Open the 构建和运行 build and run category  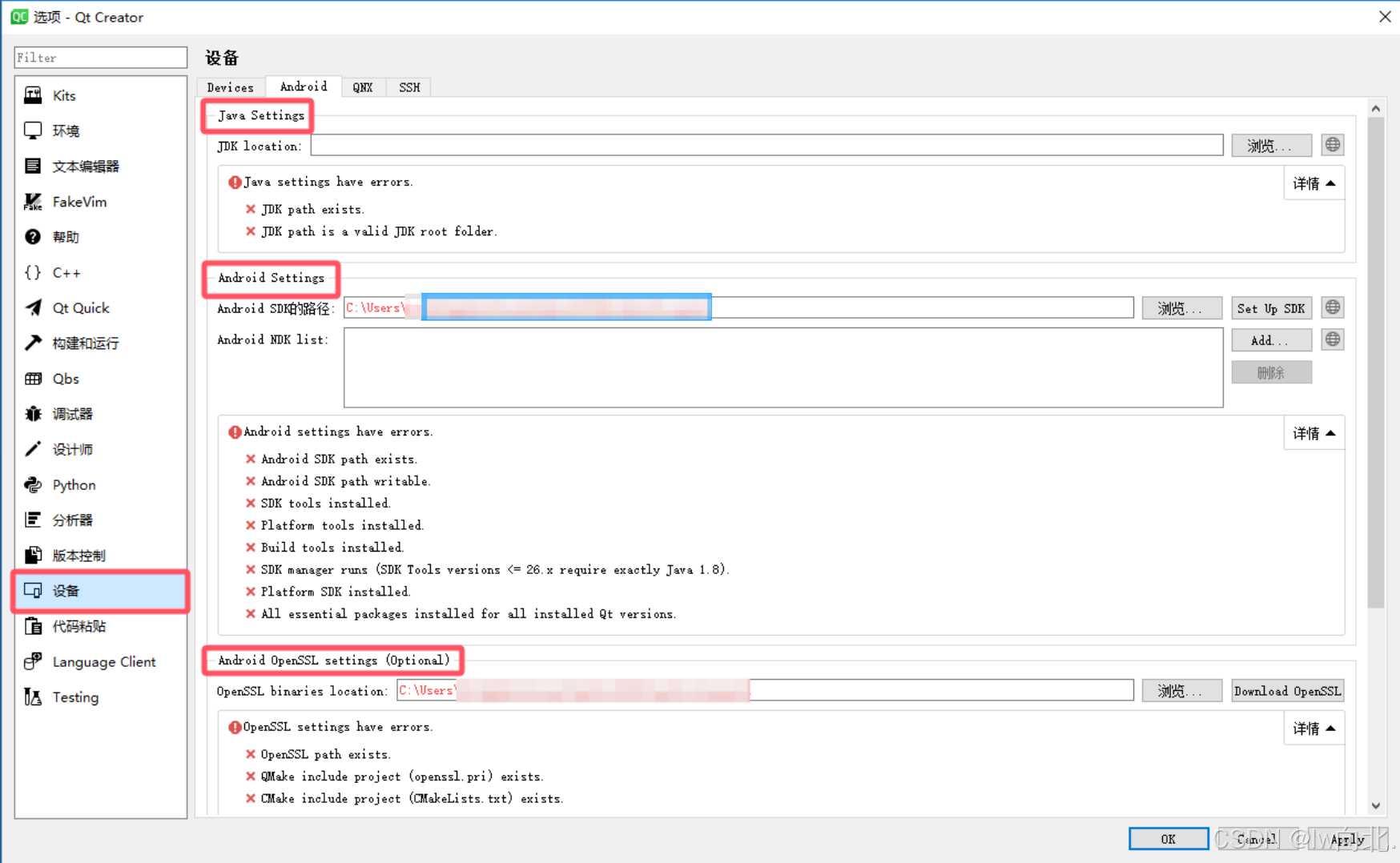point(100,343)
